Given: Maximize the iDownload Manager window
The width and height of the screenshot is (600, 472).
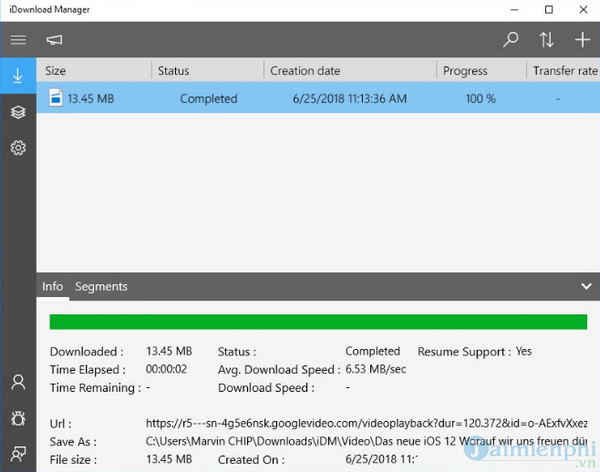Looking at the screenshot, I should [549, 10].
